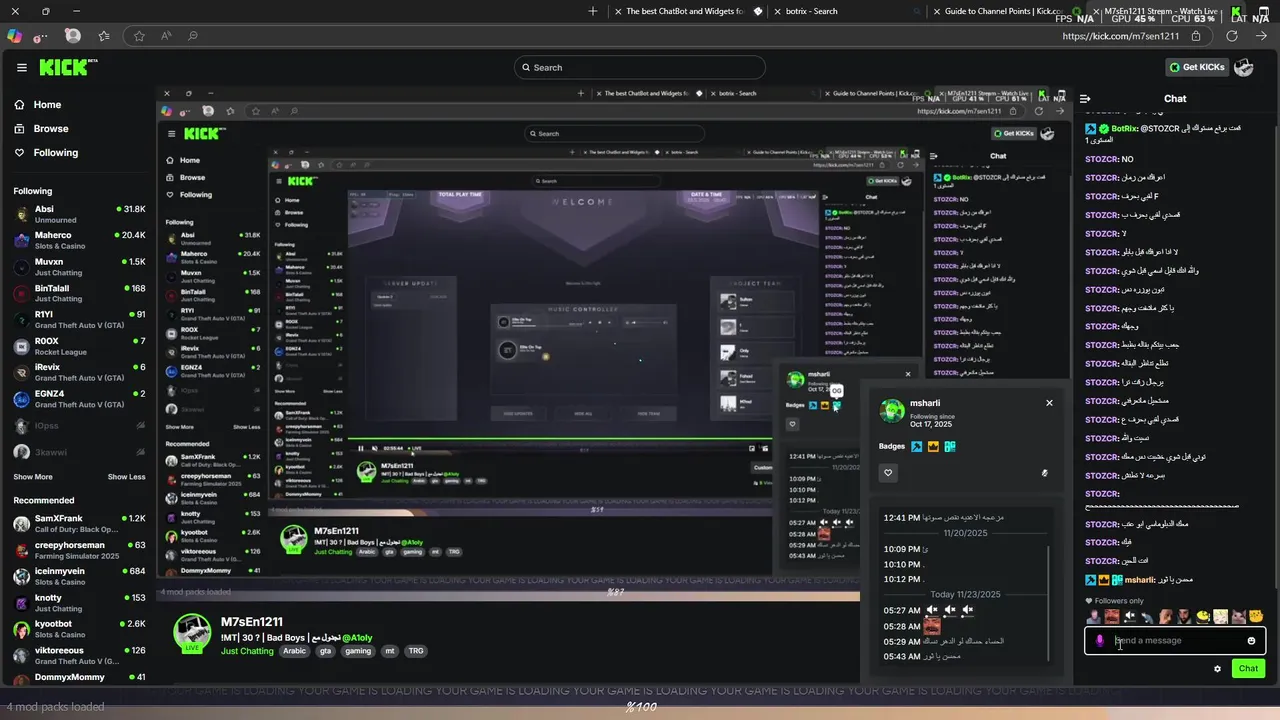Focus the Kick Search box
Image resolution: width=1280 pixels, height=720 pixels.
640,67
